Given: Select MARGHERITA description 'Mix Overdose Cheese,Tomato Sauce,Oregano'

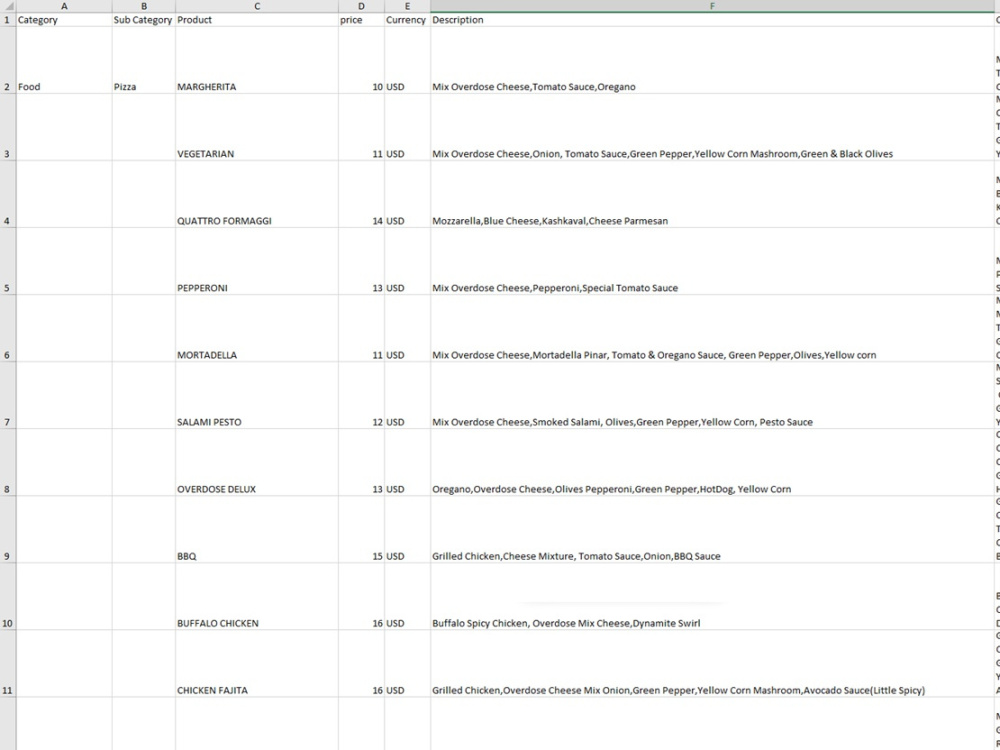Looking at the screenshot, I should [x=712, y=60].
